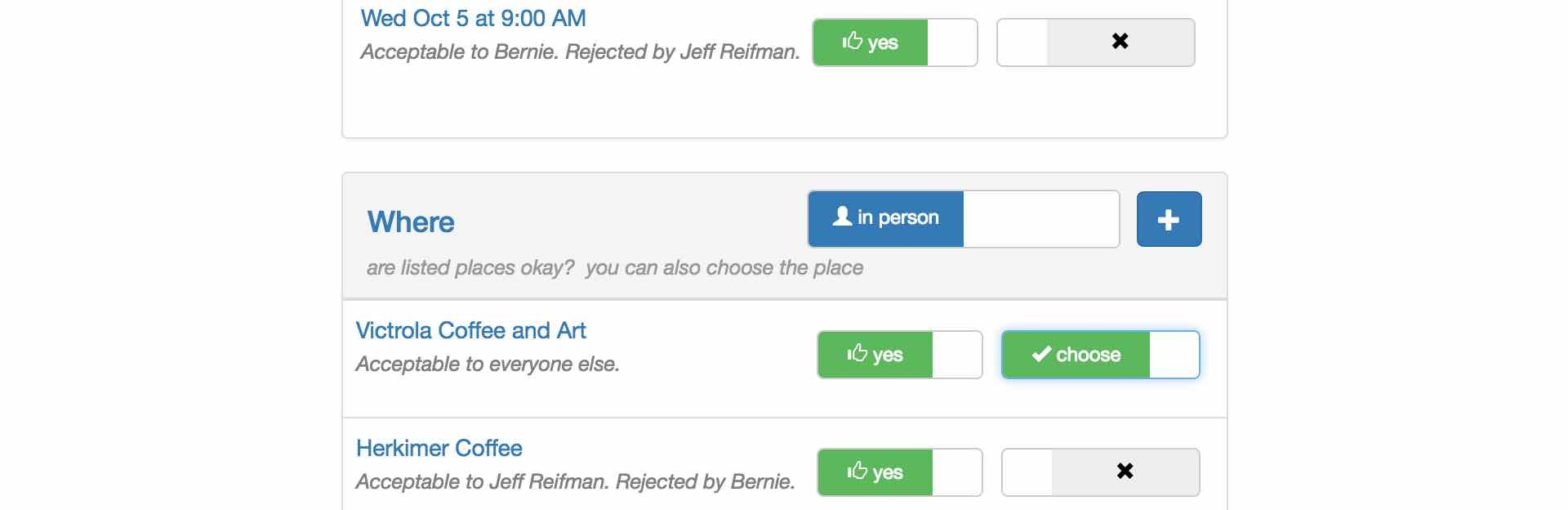Open the Herkimer Coffee link
Viewport: 1568px width, 510px height.
(439, 448)
